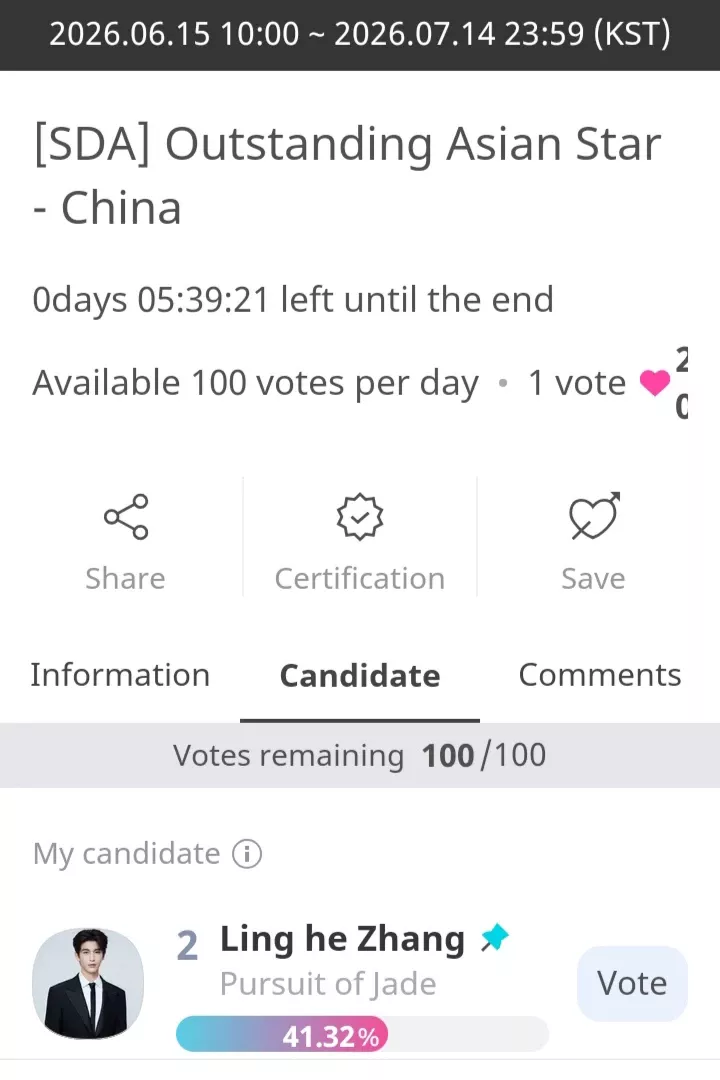Click the voting period date banner

360,34
